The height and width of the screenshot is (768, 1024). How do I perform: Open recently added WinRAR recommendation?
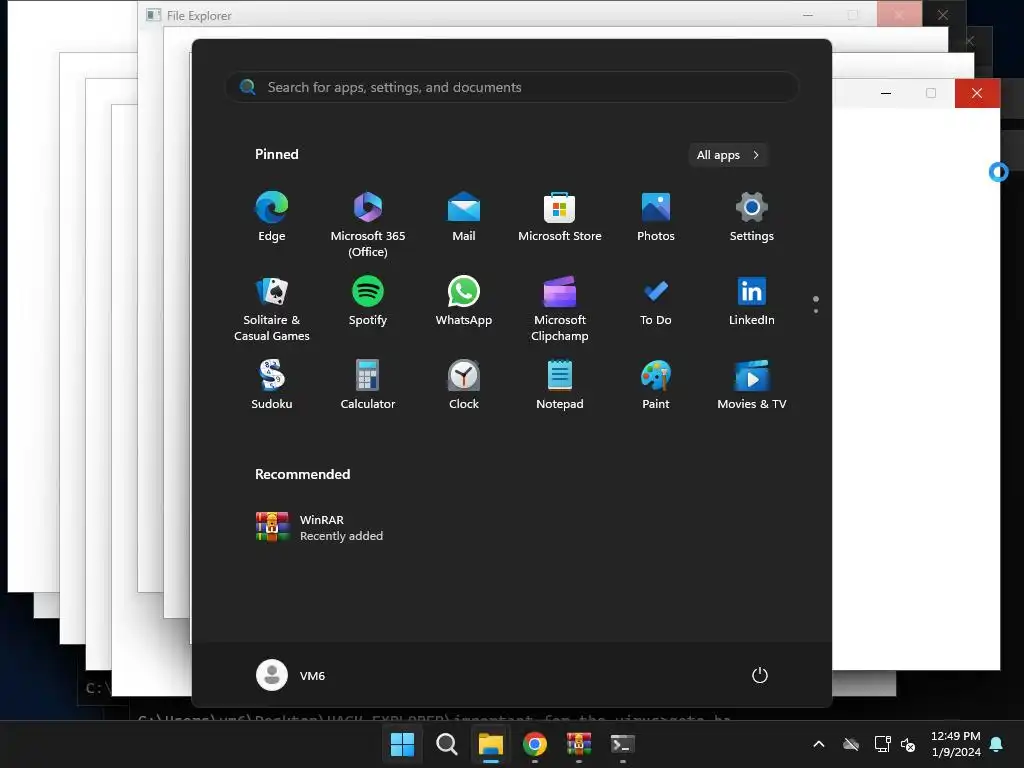(x=320, y=527)
